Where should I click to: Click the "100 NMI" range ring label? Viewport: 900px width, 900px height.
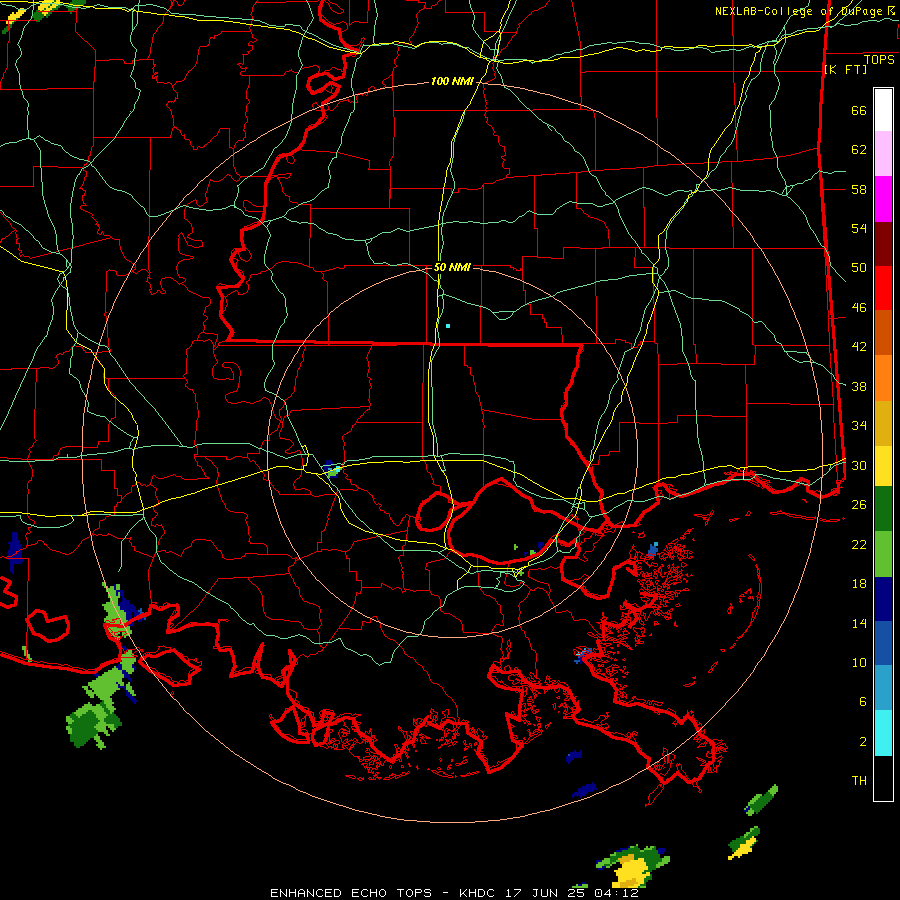(x=452, y=82)
